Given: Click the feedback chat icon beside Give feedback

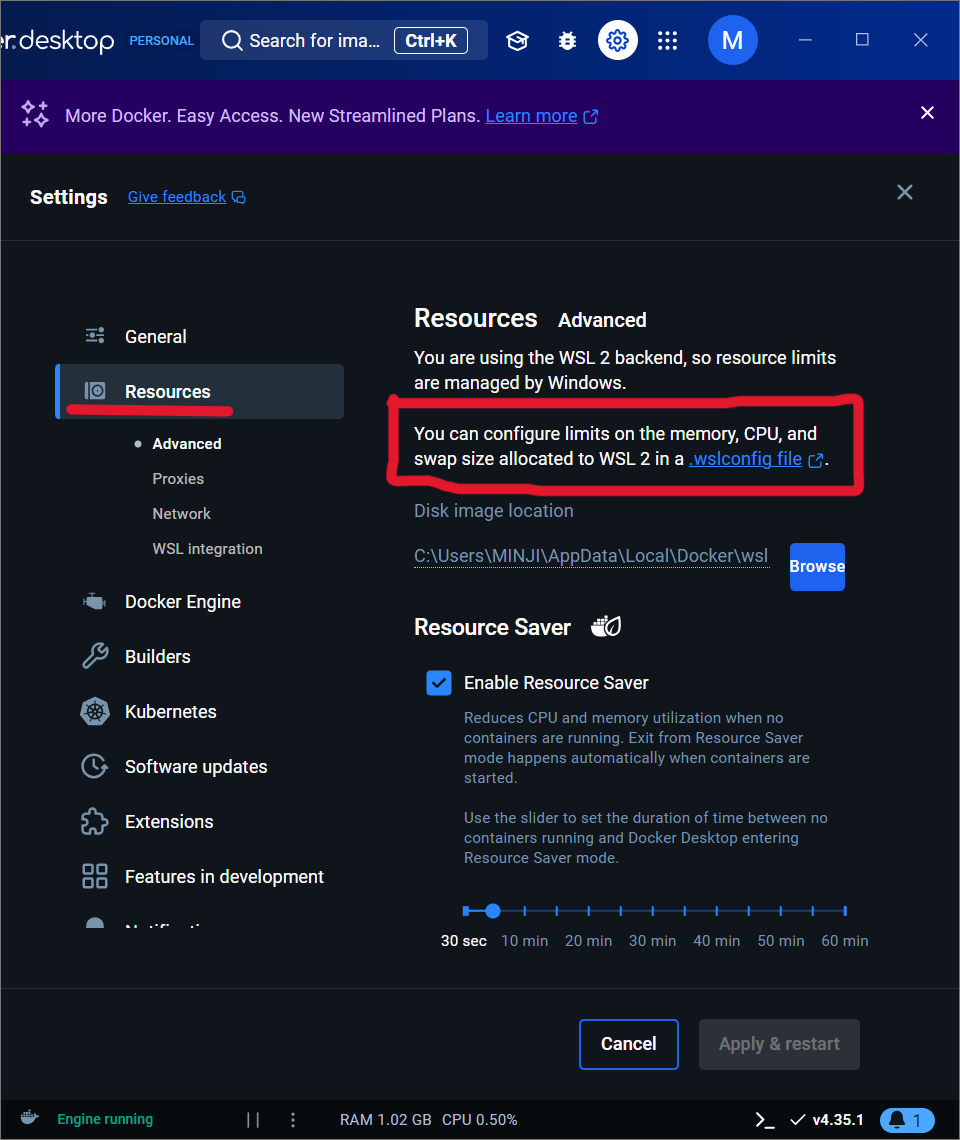Looking at the screenshot, I should point(239,198).
